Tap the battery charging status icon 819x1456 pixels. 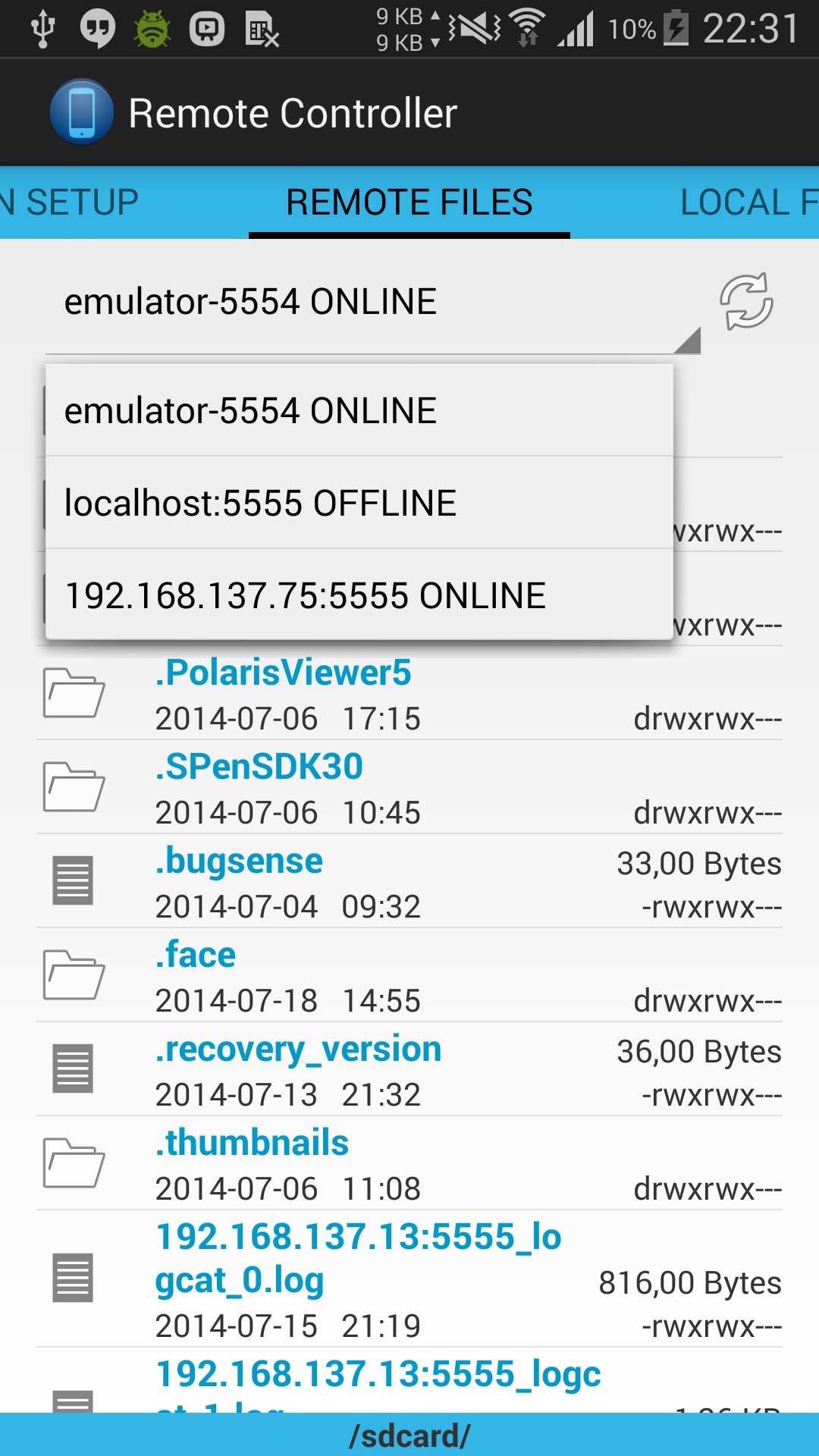click(x=676, y=28)
